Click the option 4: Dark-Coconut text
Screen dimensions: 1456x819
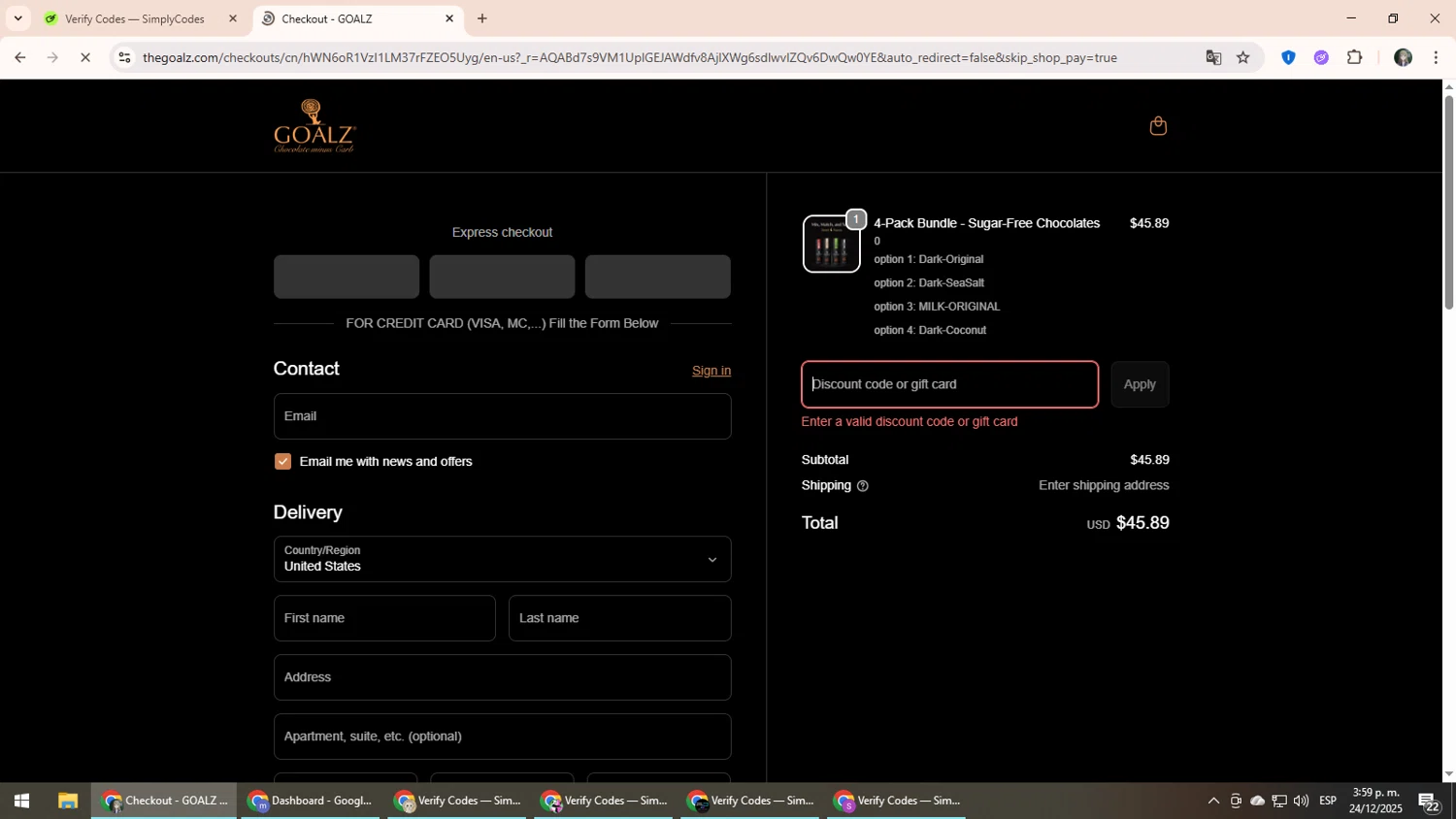point(930,330)
